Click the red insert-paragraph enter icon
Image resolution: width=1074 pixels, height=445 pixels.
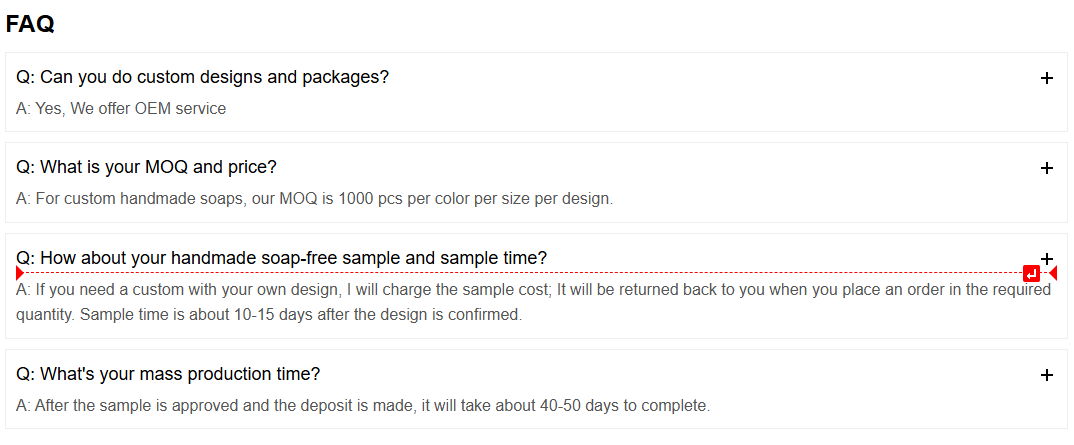point(1031,274)
